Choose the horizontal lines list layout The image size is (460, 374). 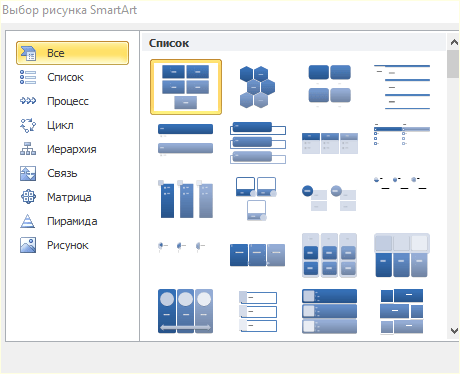click(x=402, y=87)
